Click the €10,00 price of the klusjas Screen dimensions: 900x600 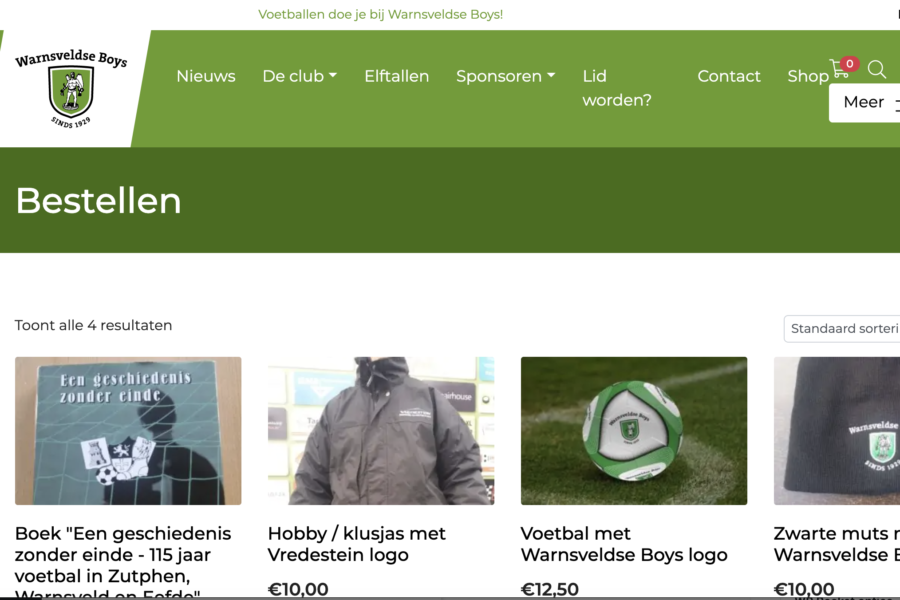point(298,589)
